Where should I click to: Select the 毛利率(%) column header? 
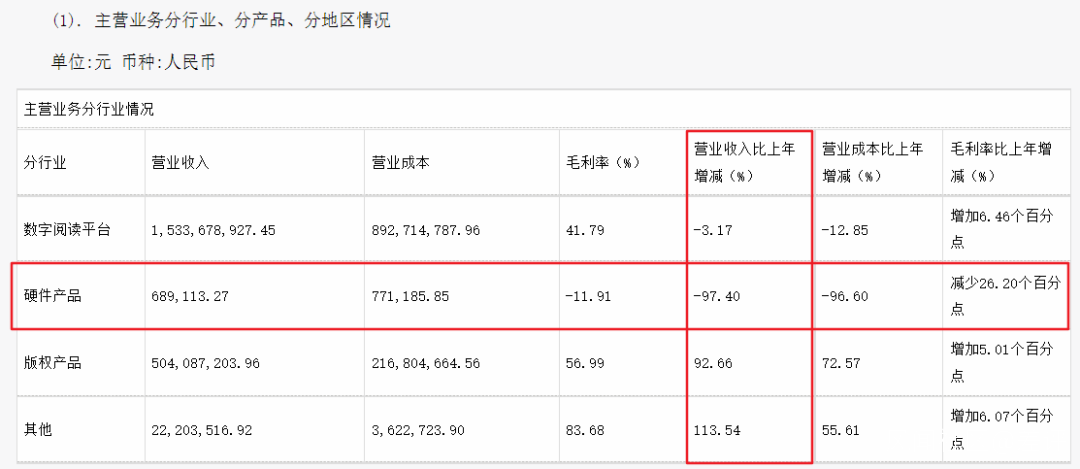(602, 162)
